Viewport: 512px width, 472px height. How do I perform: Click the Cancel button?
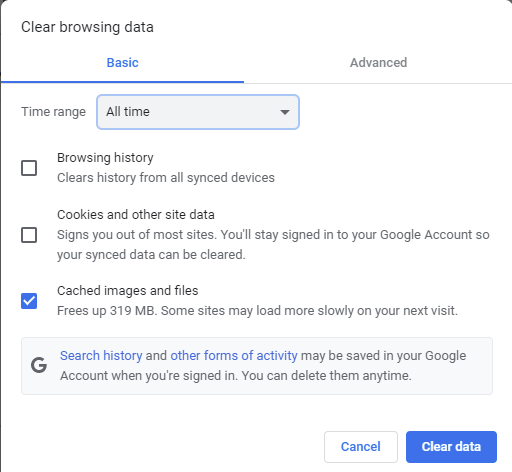361,447
